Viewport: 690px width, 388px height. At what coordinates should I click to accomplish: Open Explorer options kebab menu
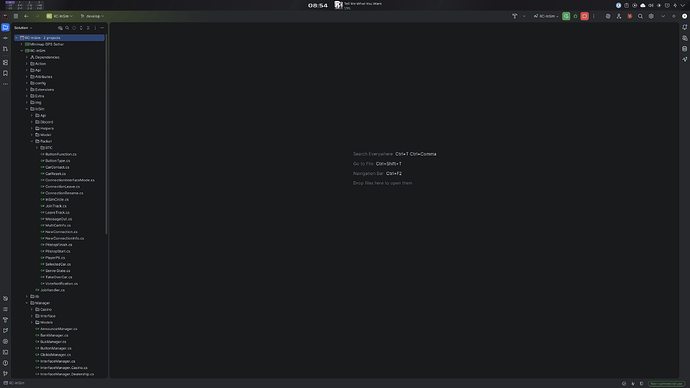point(95,28)
